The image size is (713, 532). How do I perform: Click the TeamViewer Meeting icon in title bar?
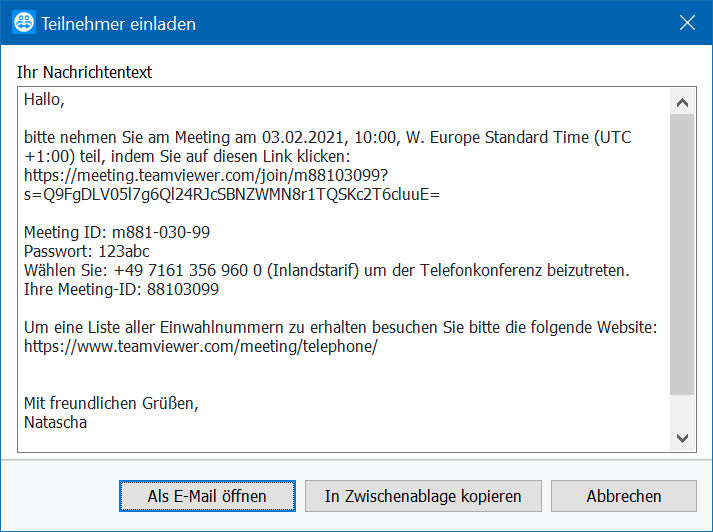pyautogui.click(x=24, y=22)
